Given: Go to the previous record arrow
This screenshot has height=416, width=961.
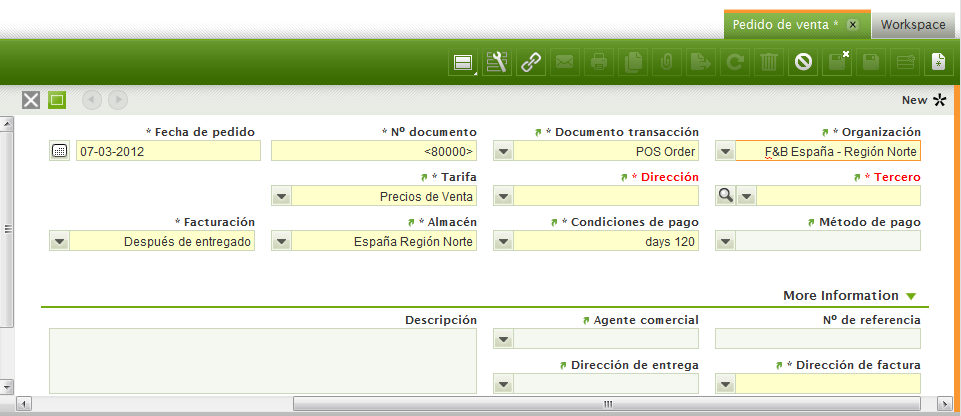Looking at the screenshot, I should [92, 99].
